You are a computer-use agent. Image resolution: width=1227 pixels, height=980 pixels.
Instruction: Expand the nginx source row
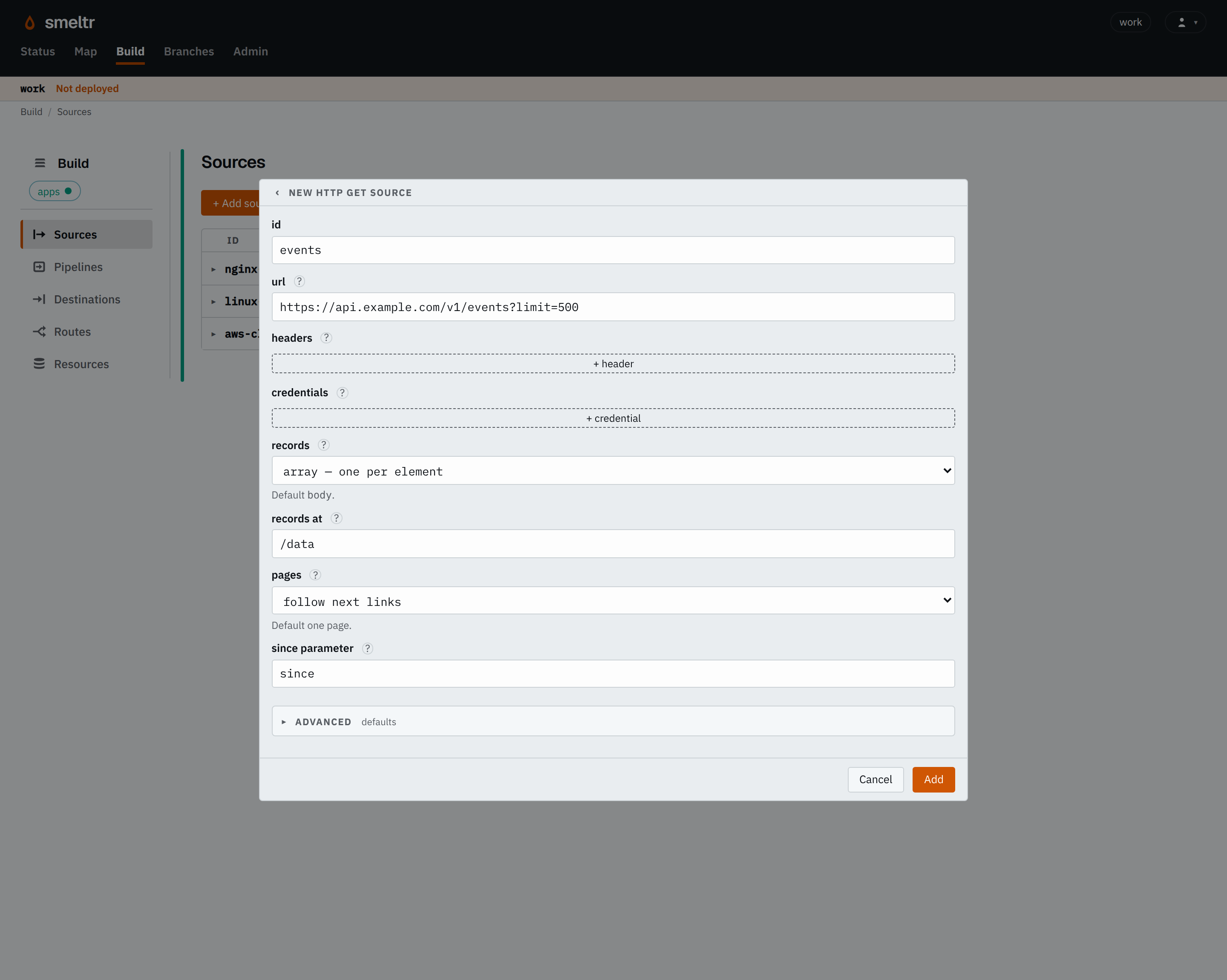tap(213, 269)
